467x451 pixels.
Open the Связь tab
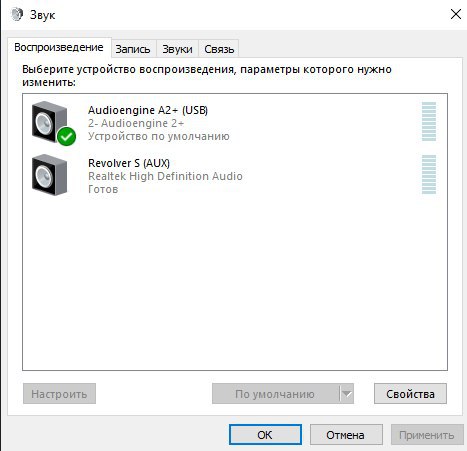(x=219, y=49)
